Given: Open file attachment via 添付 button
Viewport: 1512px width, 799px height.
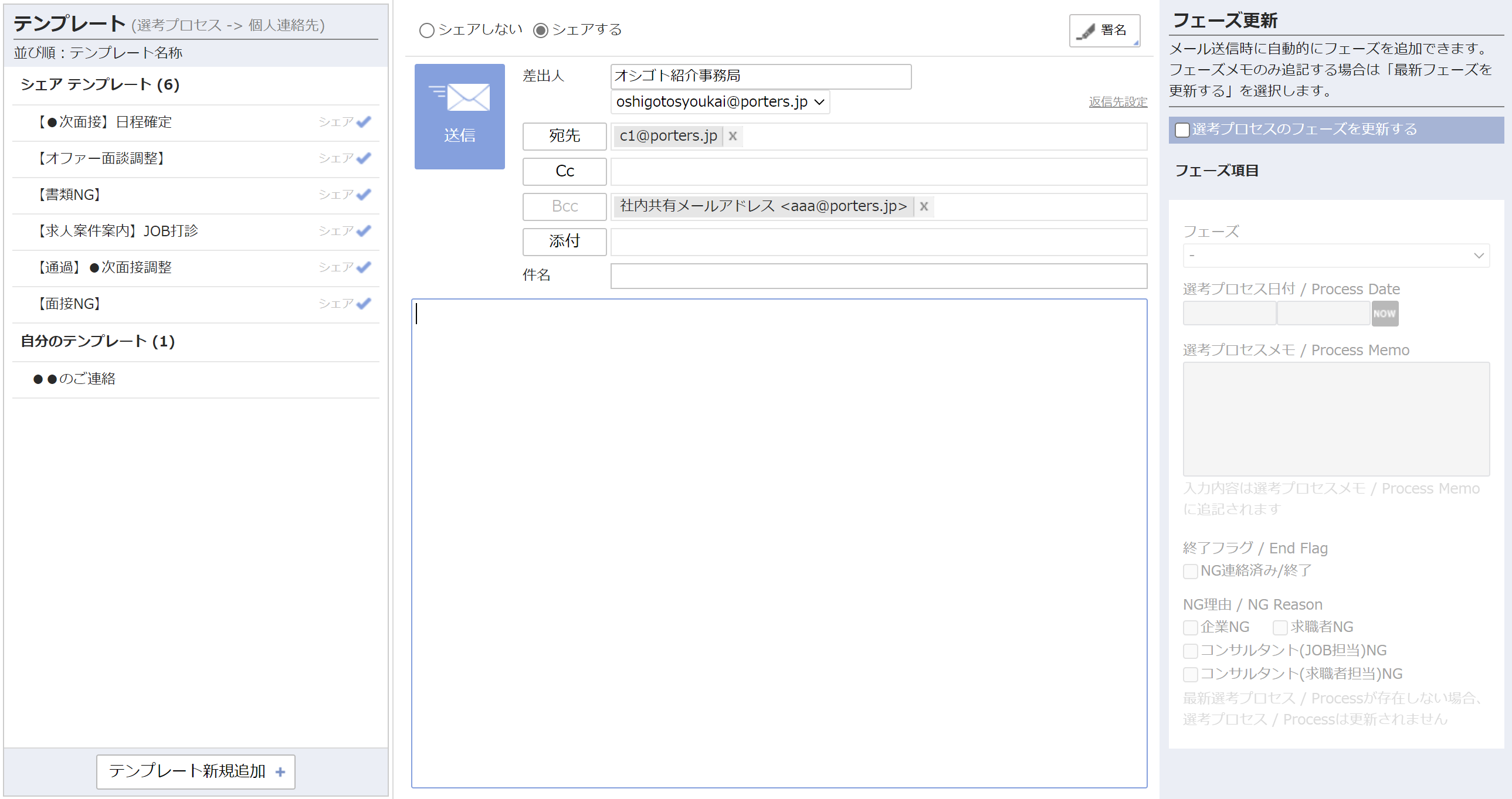Looking at the screenshot, I should click(564, 241).
